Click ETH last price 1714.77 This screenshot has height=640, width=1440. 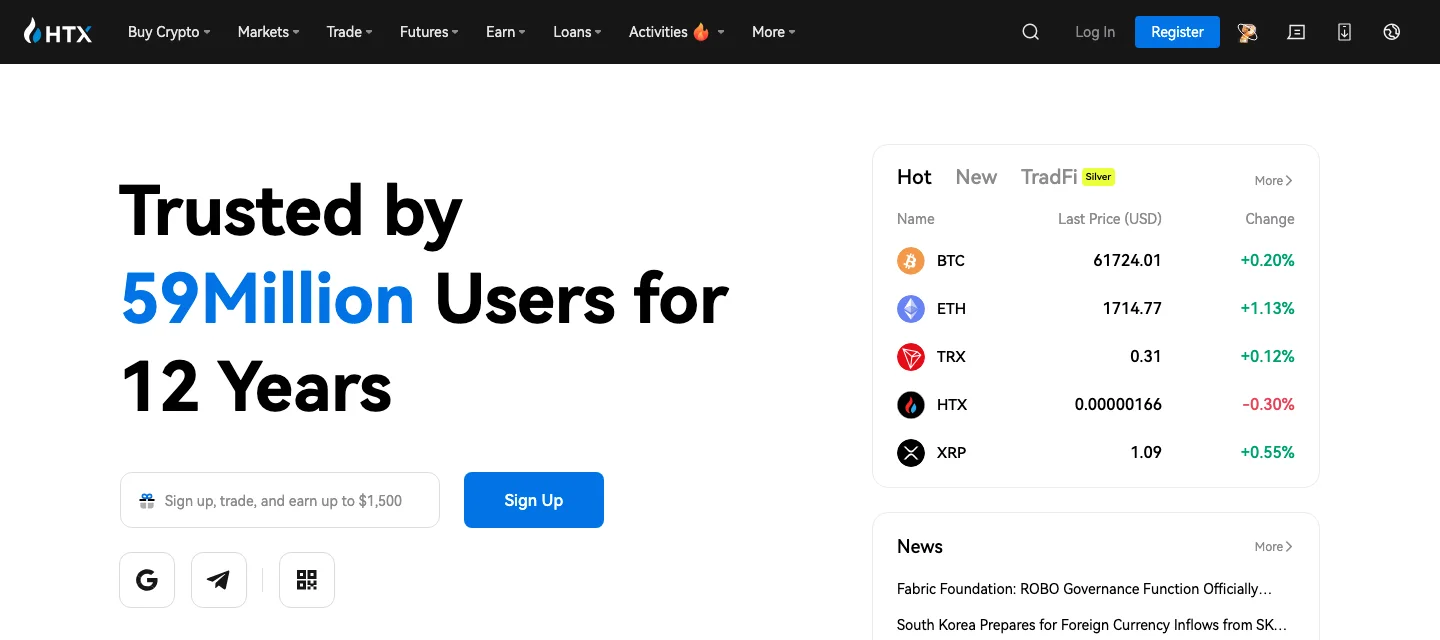coord(1132,309)
